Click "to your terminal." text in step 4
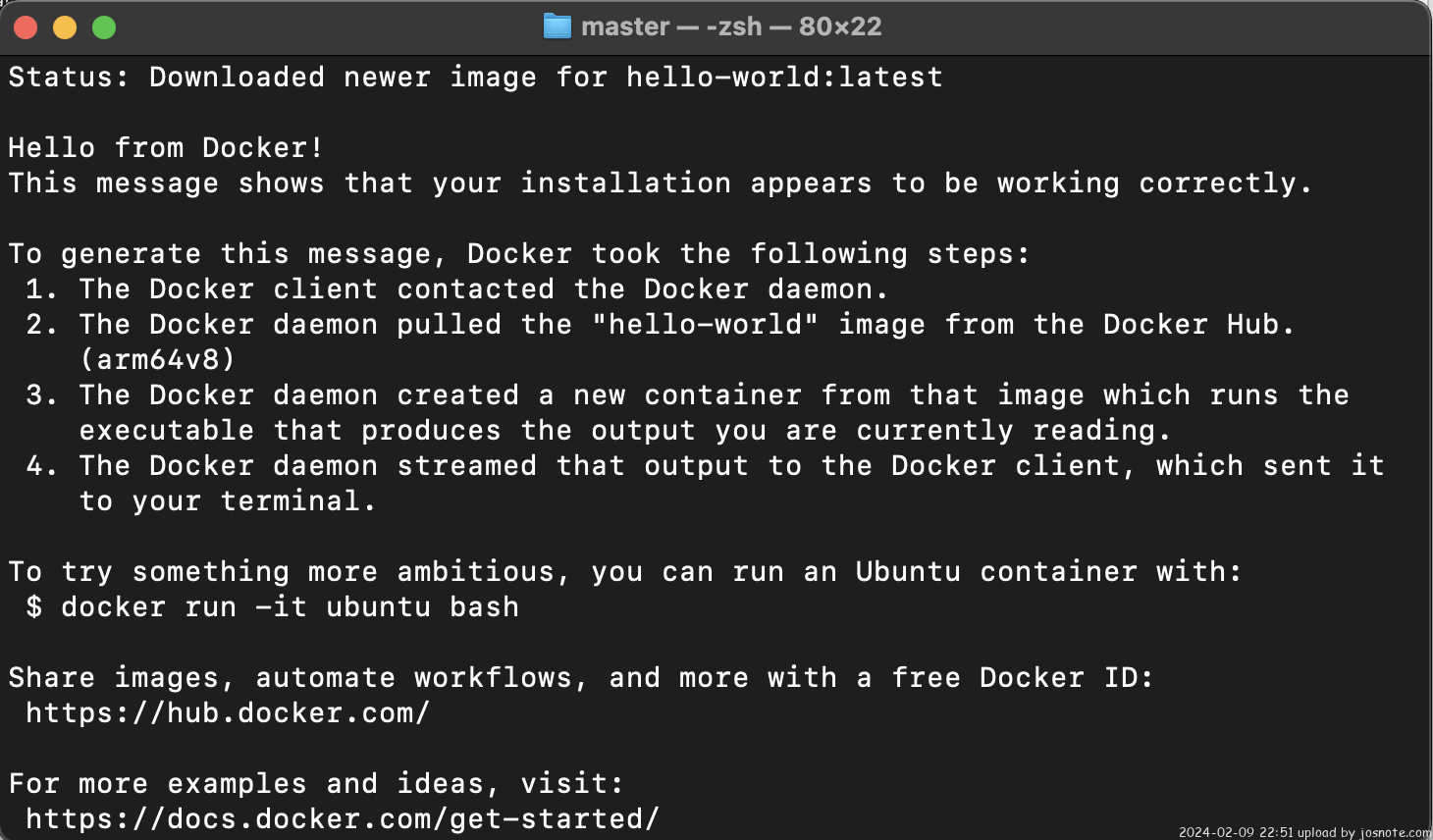1433x840 pixels. click(x=228, y=501)
